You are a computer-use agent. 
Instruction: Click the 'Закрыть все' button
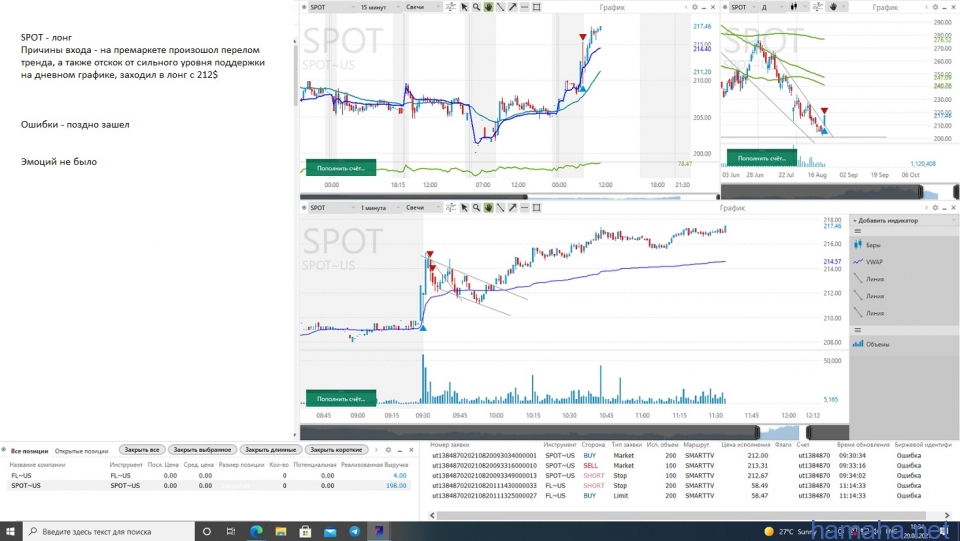pos(141,450)
